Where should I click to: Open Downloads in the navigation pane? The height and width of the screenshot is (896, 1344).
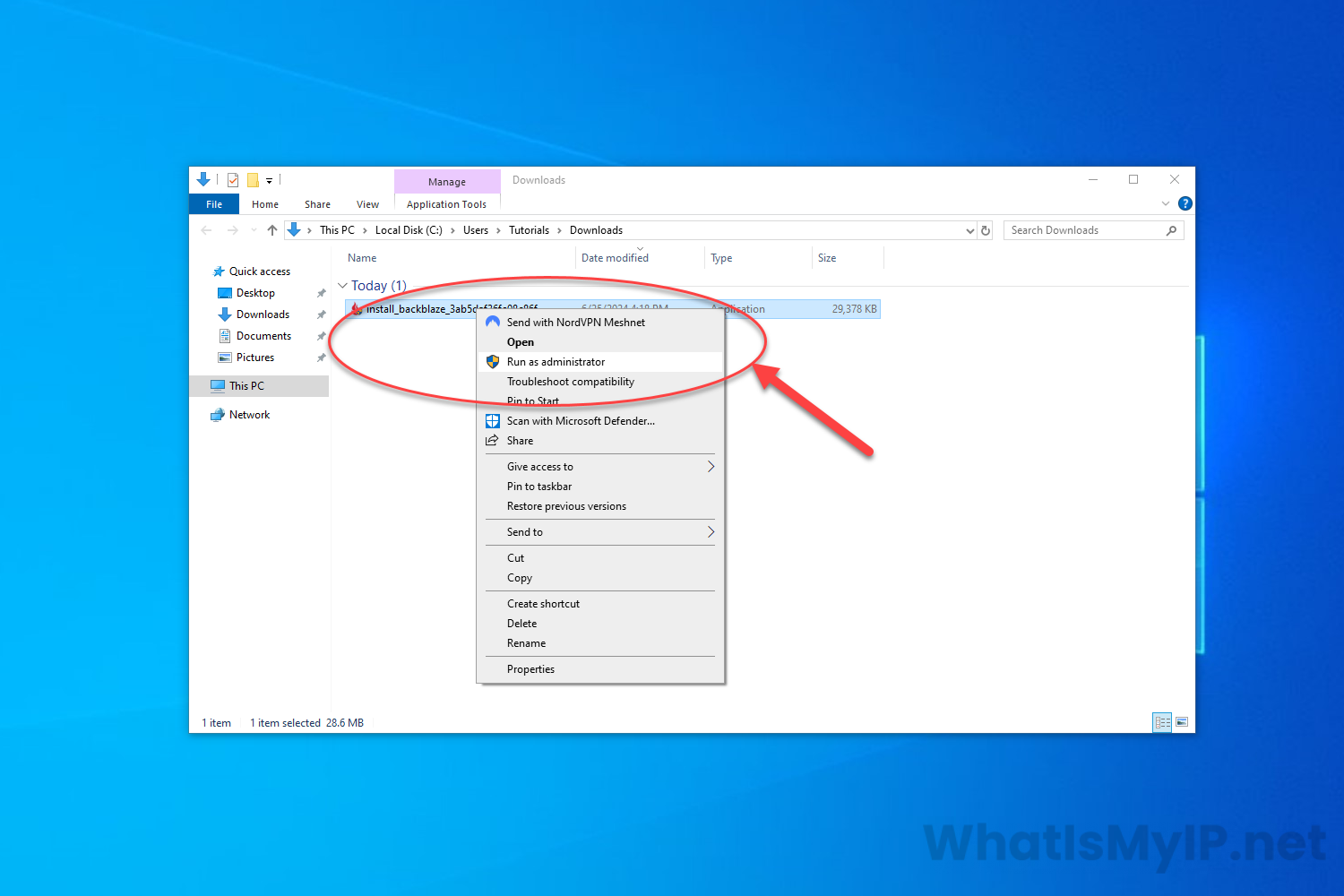[x=263, y=314]
